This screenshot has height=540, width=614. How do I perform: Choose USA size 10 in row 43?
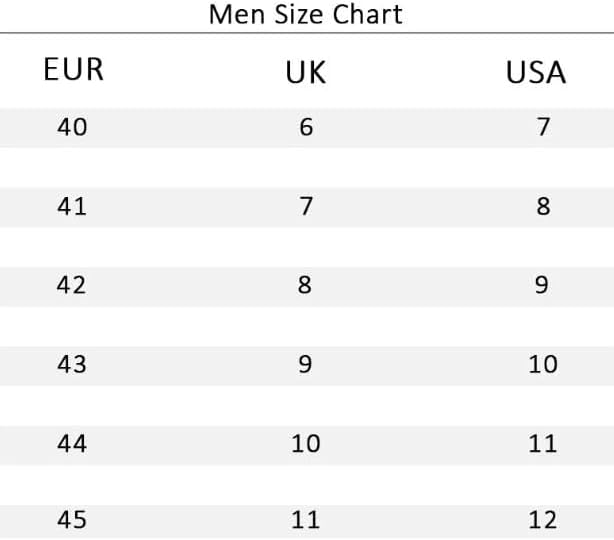pyautogui.click(x=543, y=365)
